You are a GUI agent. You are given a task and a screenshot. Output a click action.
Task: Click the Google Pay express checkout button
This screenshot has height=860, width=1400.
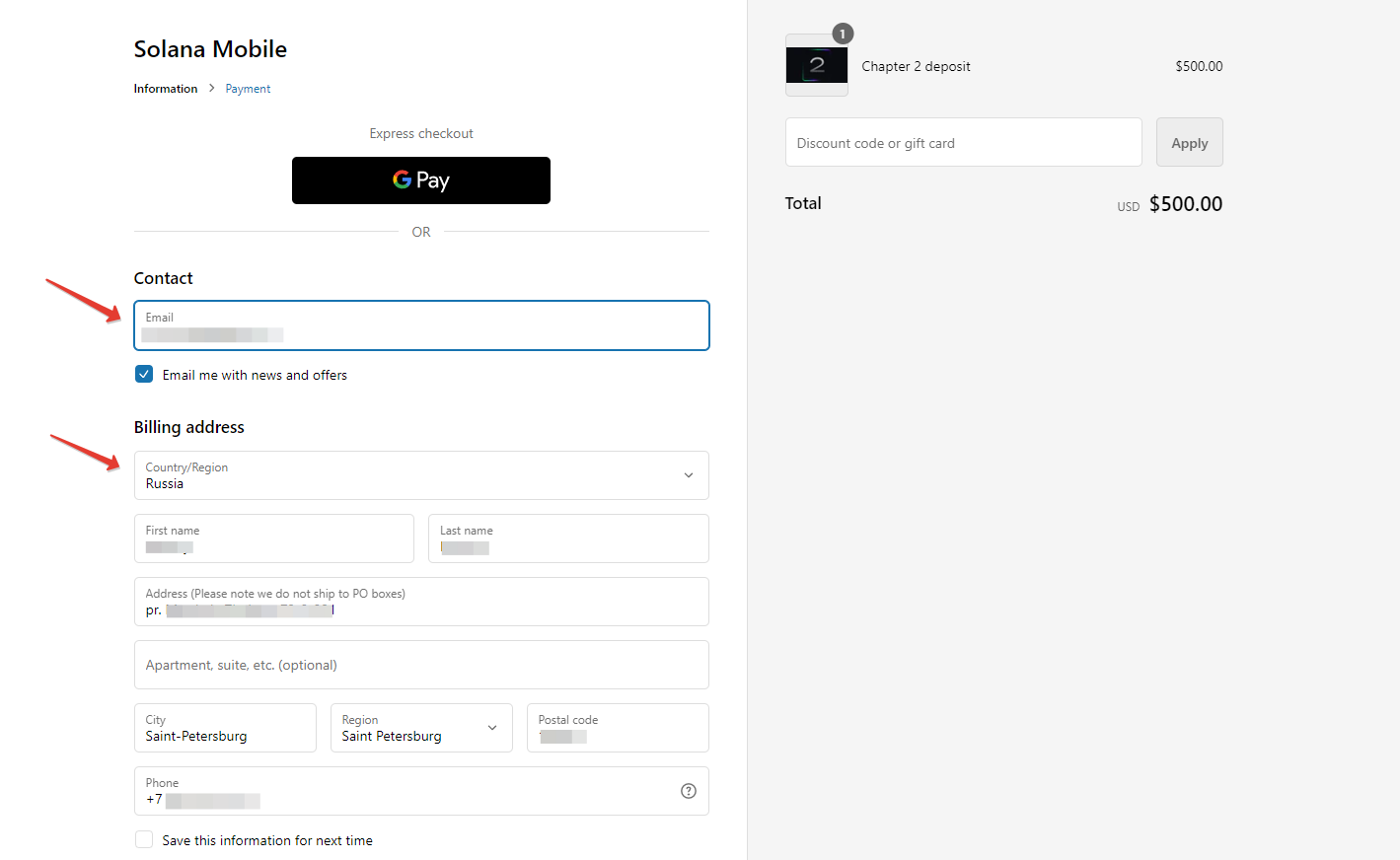coord(421,180)
